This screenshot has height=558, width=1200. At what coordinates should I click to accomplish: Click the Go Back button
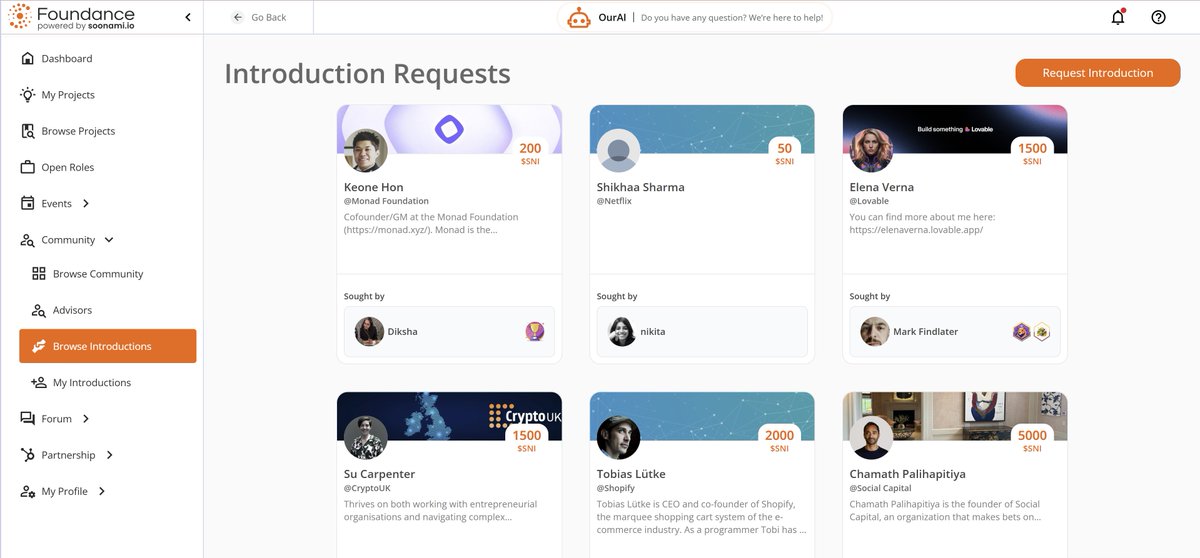259,17
